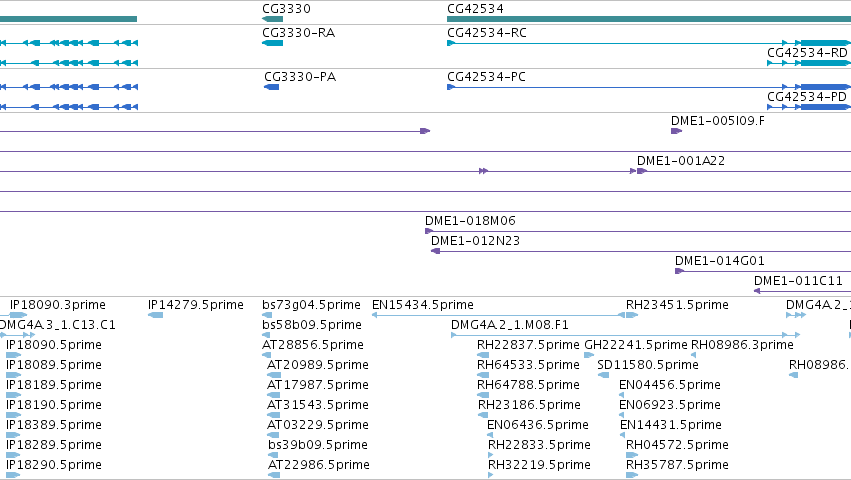
Task: Select EST IP18090.3prime
Action: point(58,305)
